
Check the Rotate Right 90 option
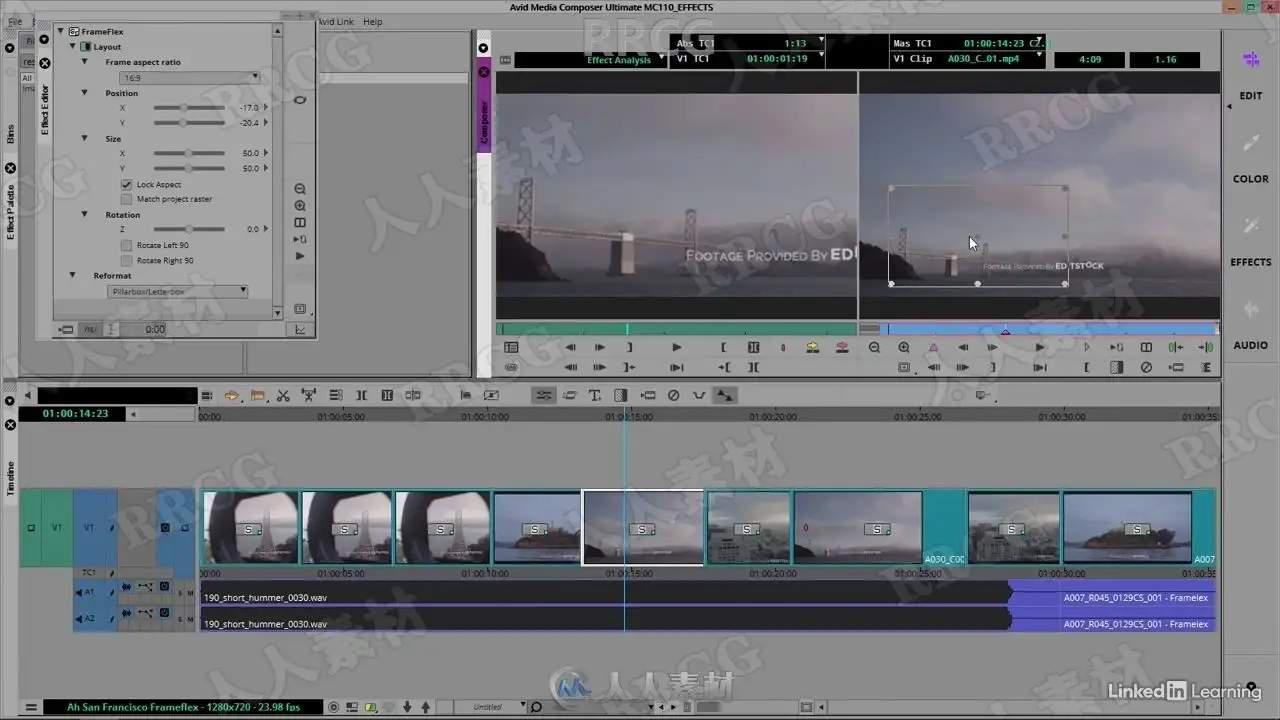127,260
